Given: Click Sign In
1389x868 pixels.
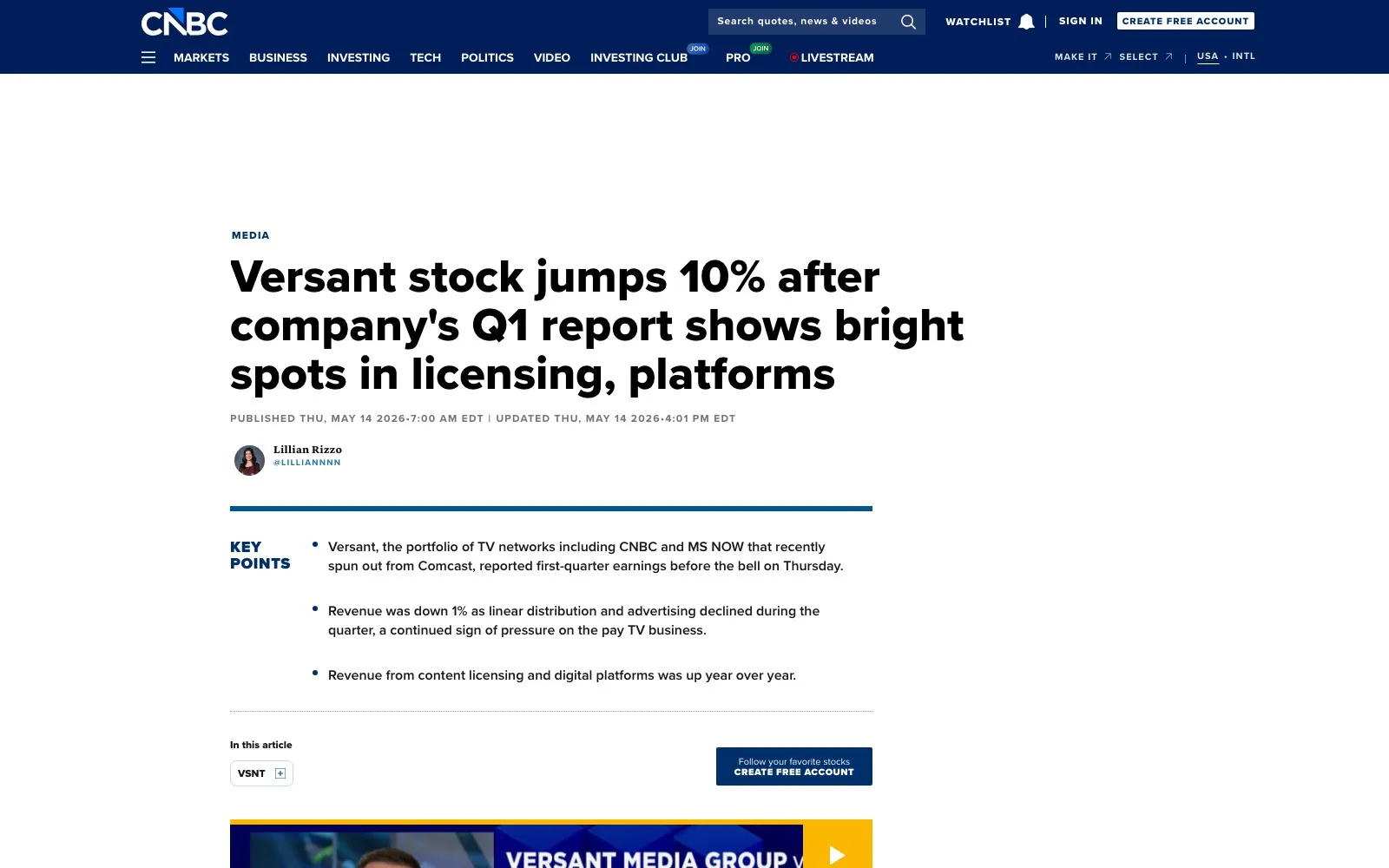Looking at the screenshot, I should pos(1081,21).
